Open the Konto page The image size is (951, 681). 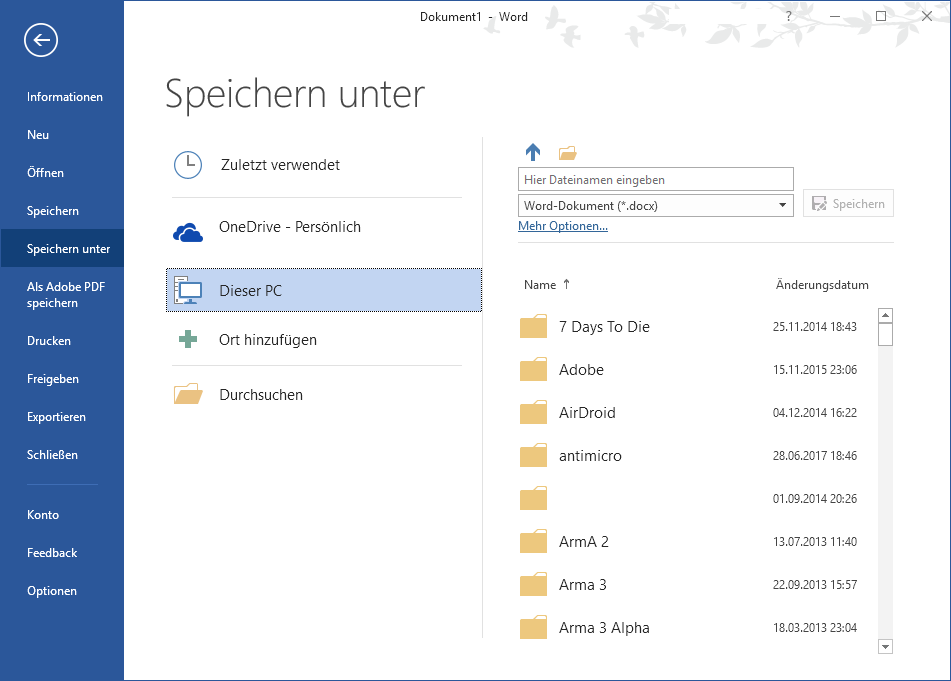(43, 515)
